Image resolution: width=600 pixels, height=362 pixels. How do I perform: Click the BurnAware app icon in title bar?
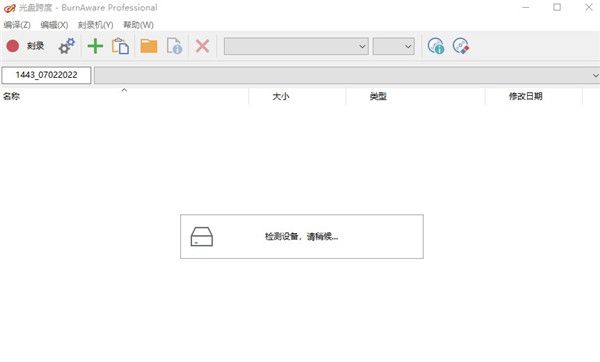point(10,8)
